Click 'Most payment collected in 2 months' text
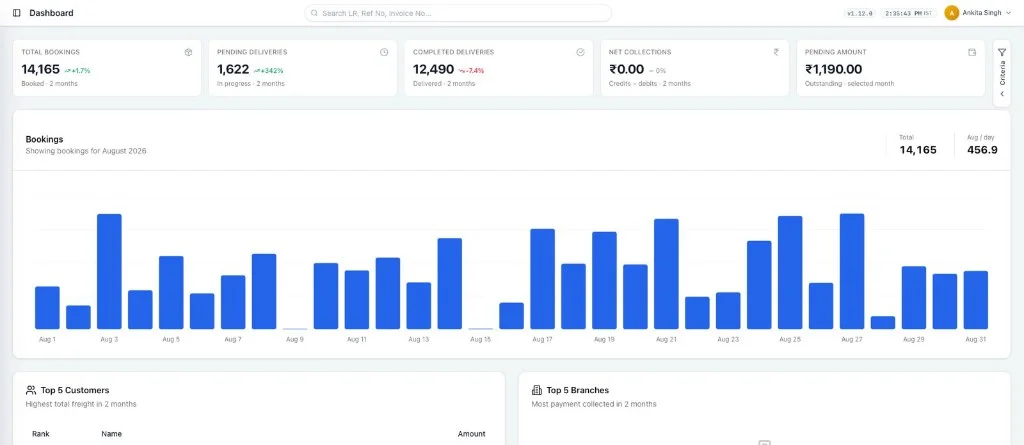1024x445 pixels. point(594,404)
